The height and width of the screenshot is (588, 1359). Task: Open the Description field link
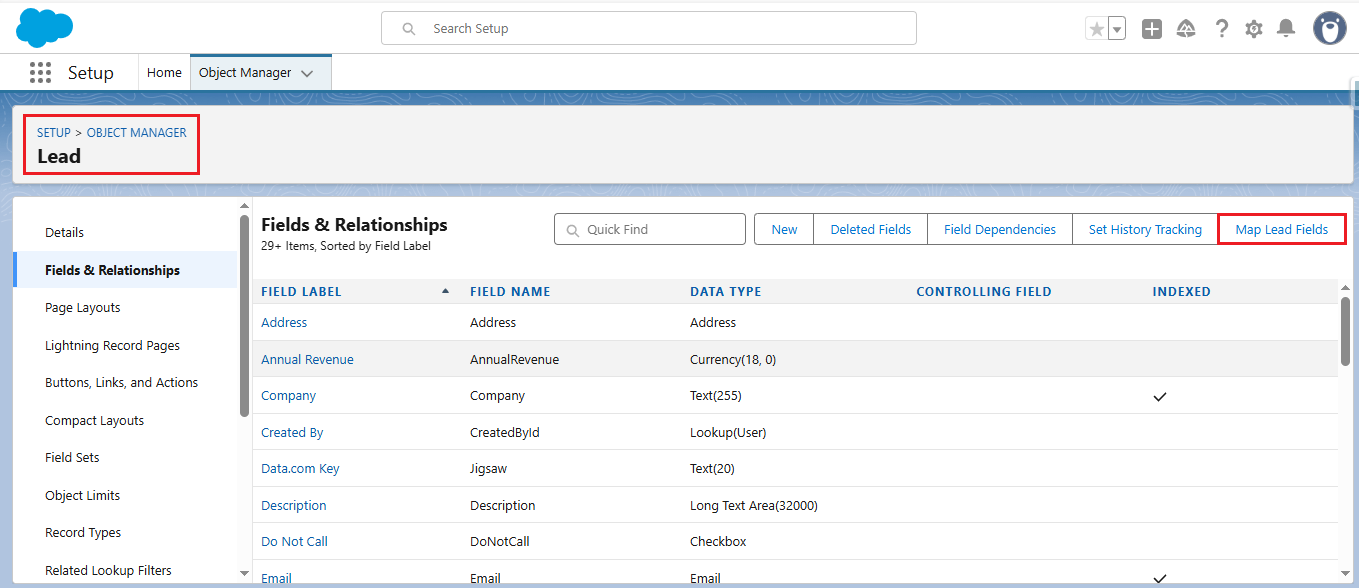293,505
